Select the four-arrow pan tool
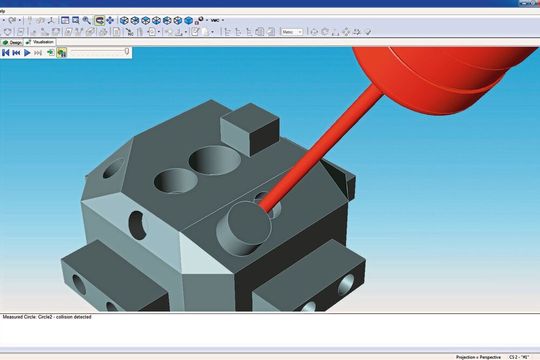The height and width of the screenshot is (360, 540). (x=110, y=20)
